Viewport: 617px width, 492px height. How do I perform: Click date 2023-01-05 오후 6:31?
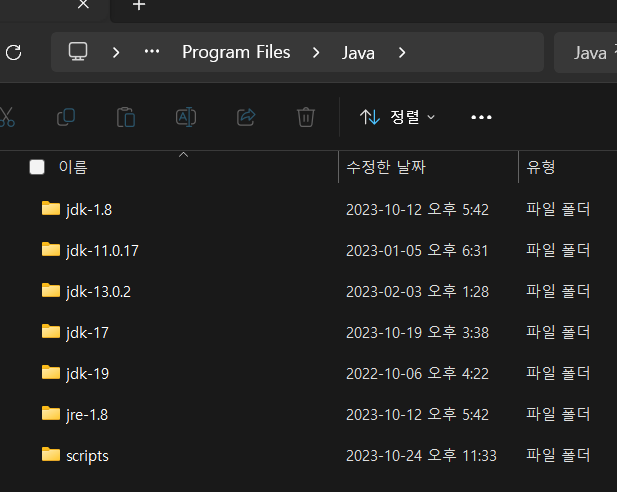click(x=417, y=251)
